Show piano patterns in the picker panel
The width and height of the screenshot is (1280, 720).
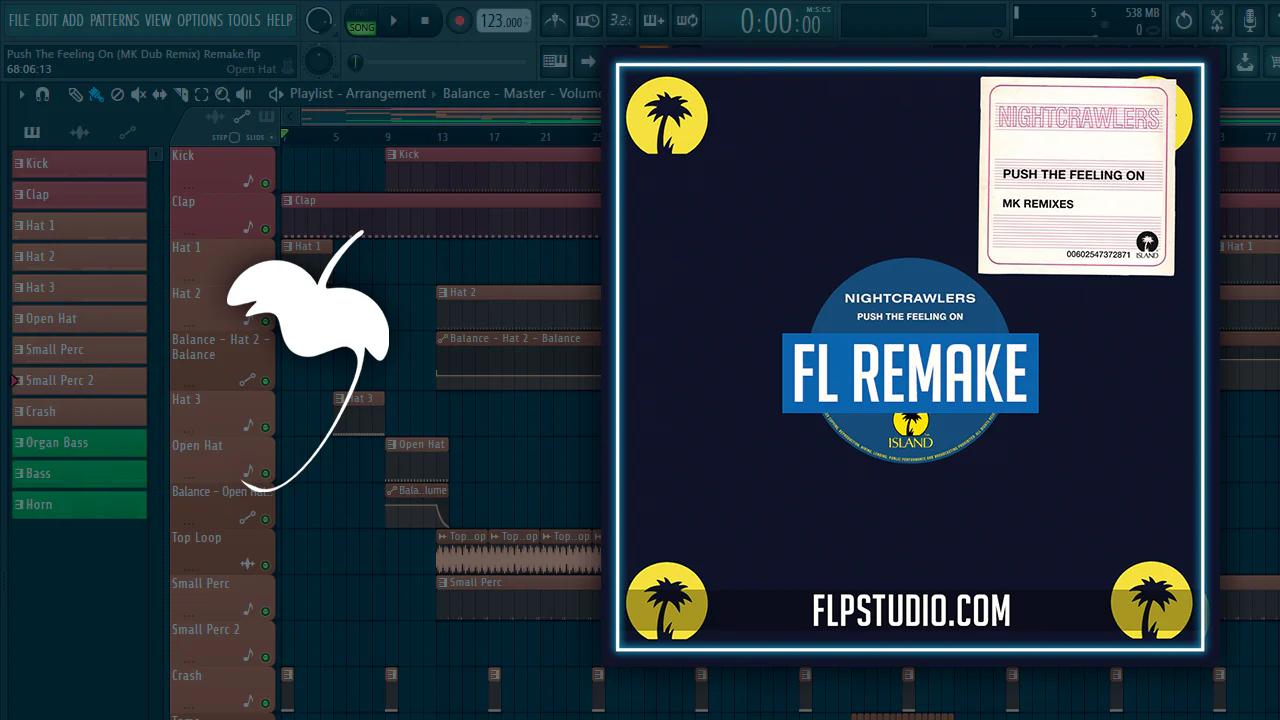[32, 132]
